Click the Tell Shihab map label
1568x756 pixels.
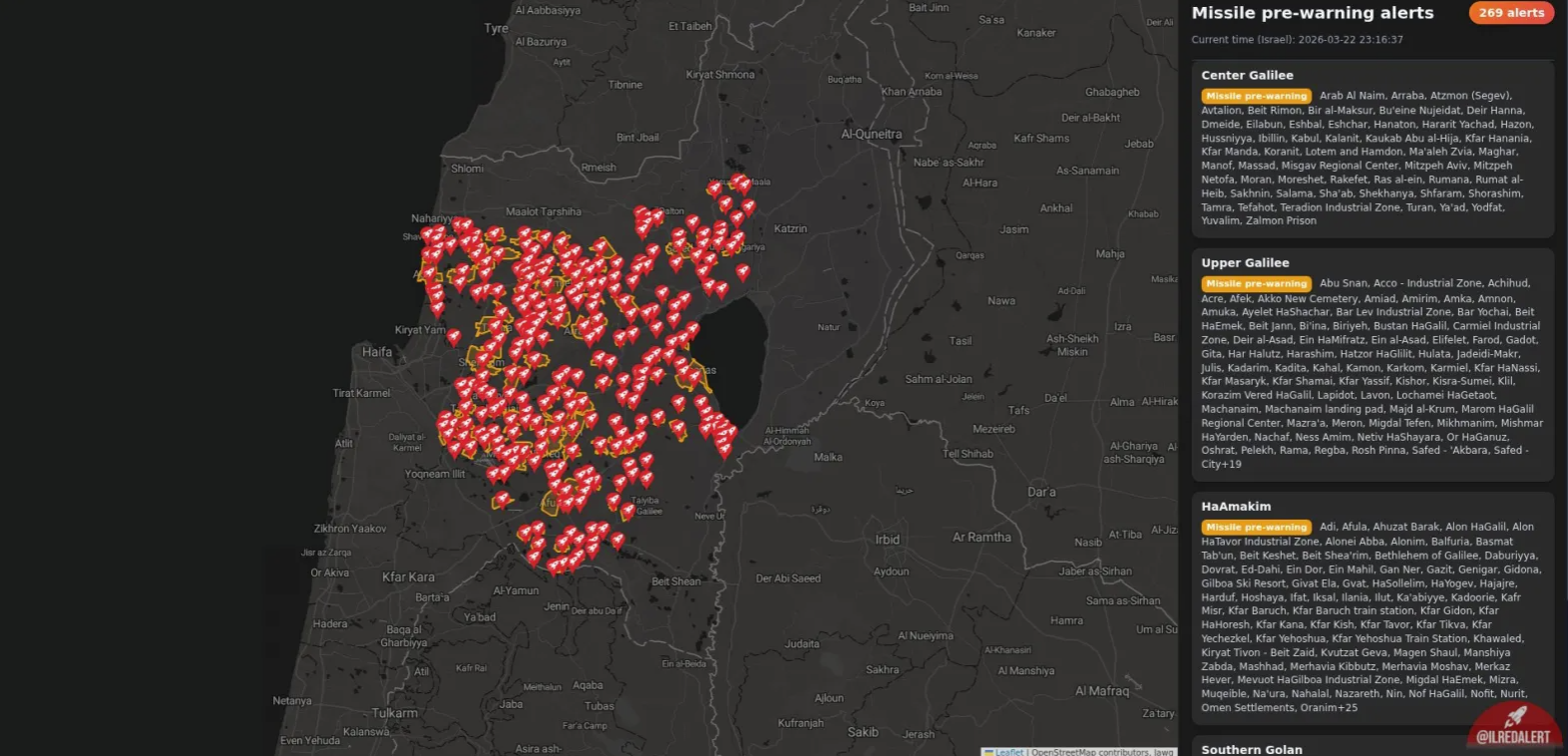point(968,454)
